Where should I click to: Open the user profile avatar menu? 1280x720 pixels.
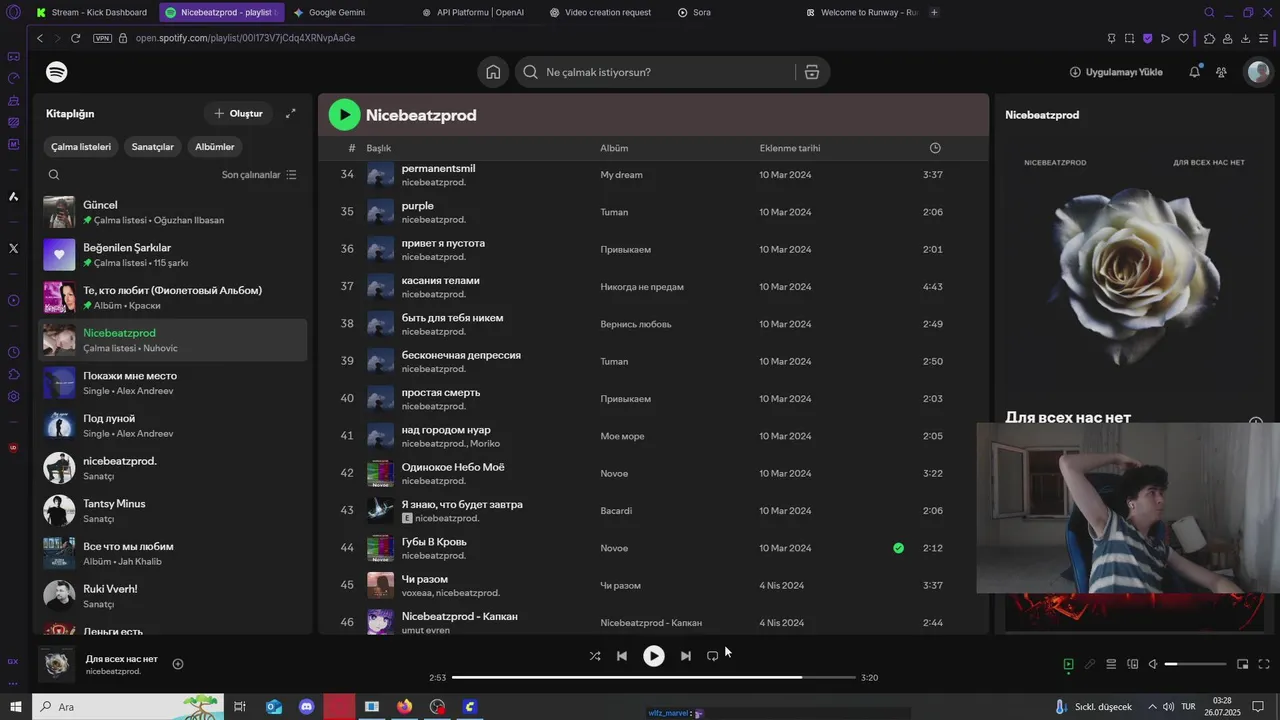(1258, 72)
